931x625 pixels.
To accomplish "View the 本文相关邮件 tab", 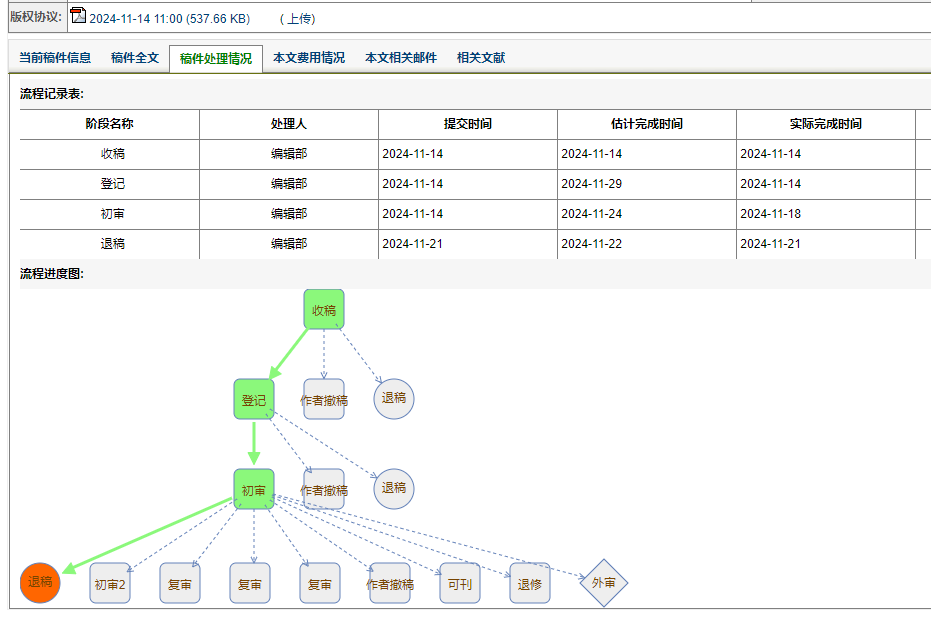I will click(x=401, y=58).
